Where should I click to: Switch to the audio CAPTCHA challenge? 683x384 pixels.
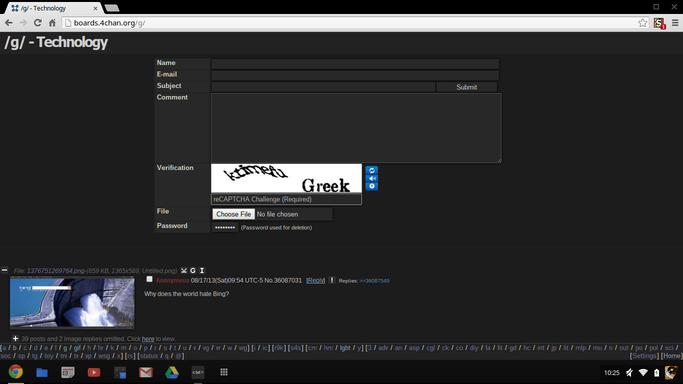(x=372, y=179)
